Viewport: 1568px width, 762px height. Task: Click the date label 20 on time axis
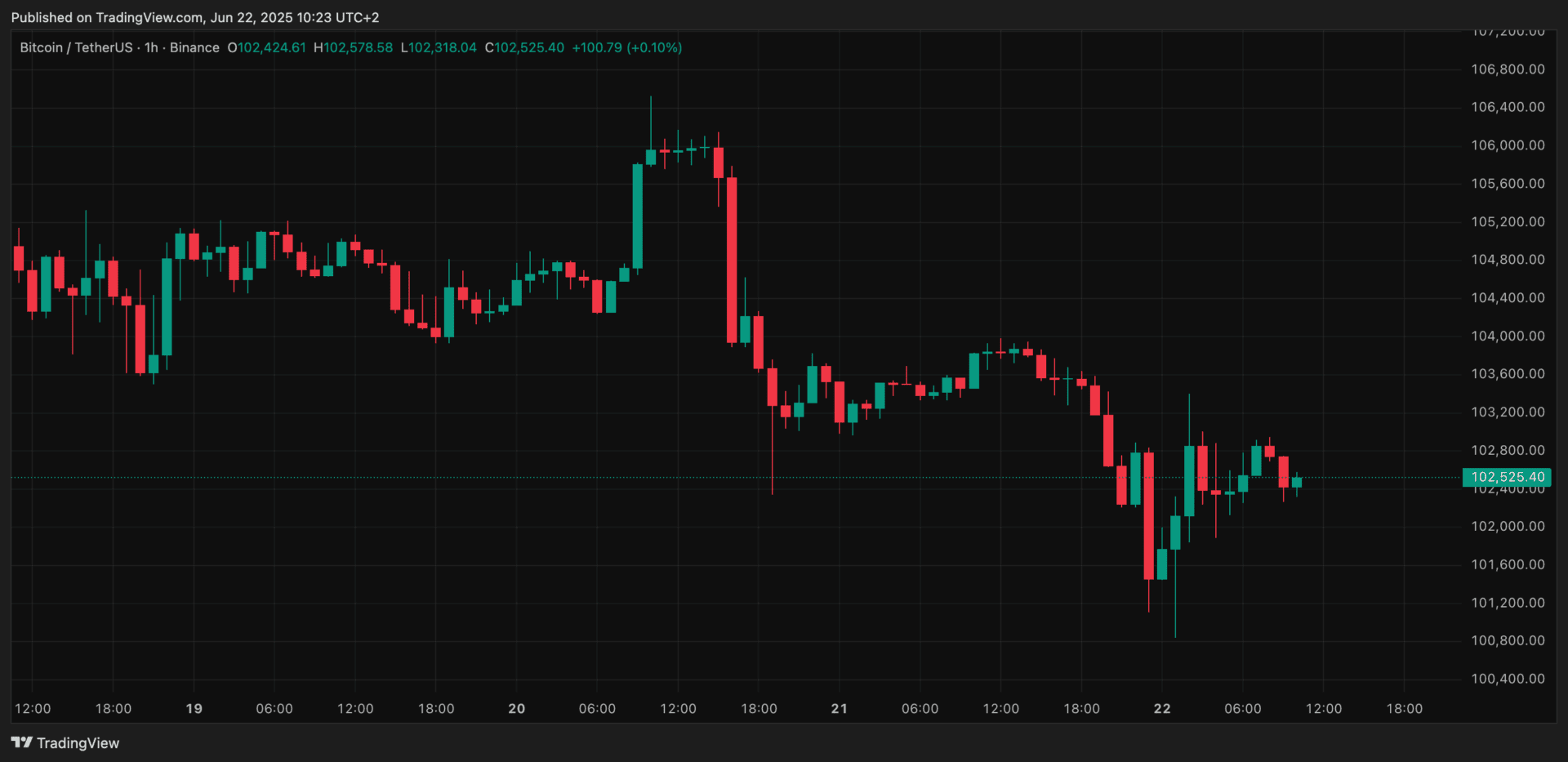point(516,708)
